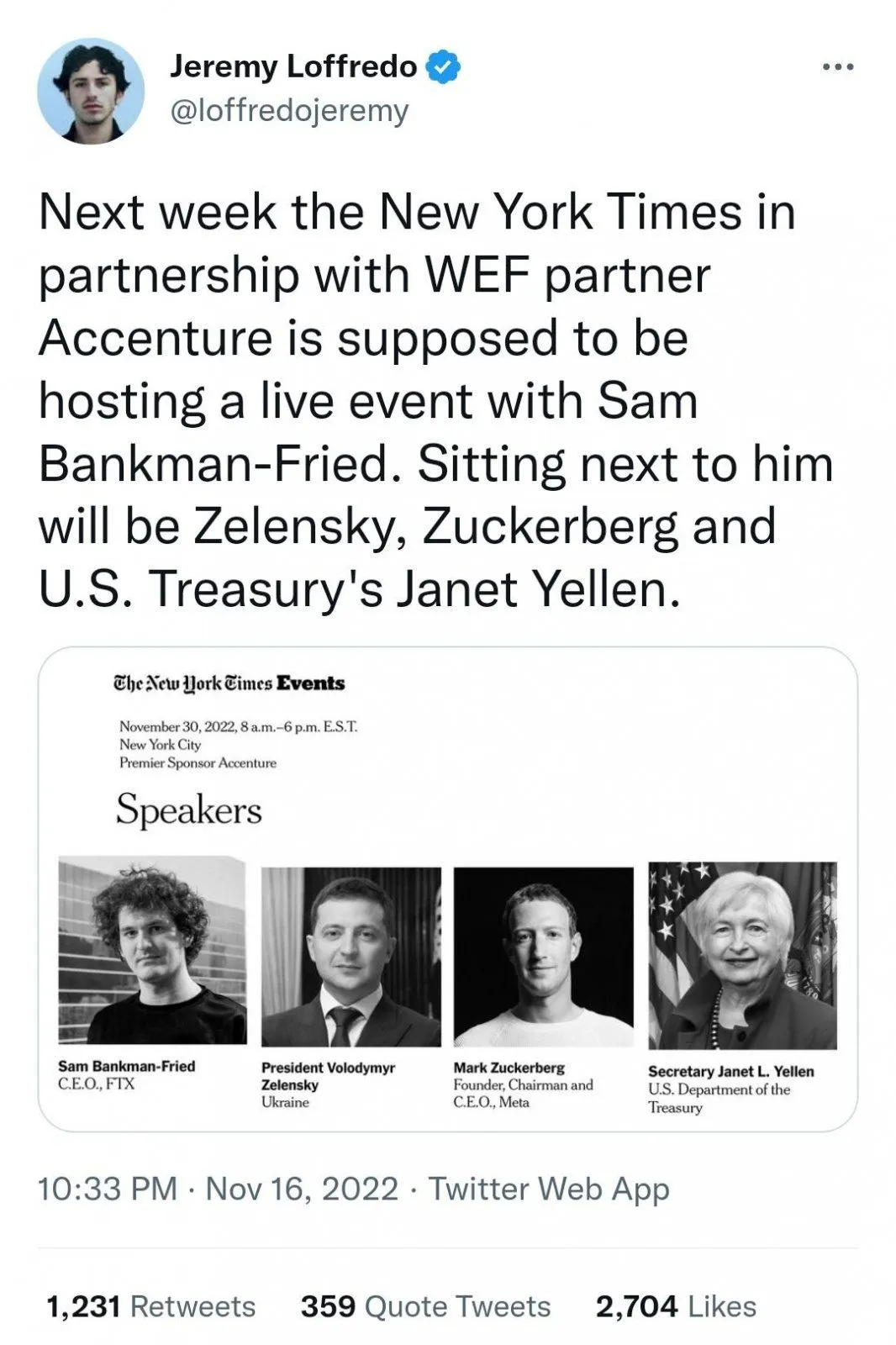View the 1,231 Retweets list
Screen dimensions: 896x1345
point(150,1305)
